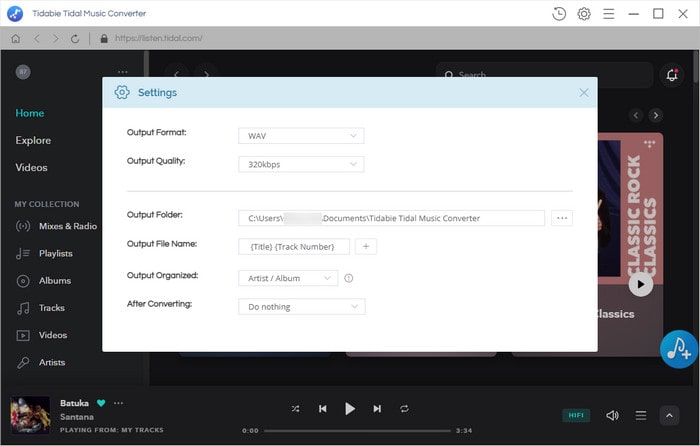Open artist Santana link

(x=77, y=417)
